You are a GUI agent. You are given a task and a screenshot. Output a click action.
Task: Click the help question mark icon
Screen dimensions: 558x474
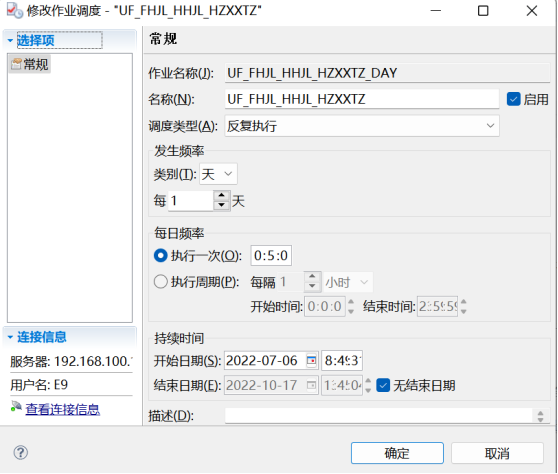[x=21, y=453]
